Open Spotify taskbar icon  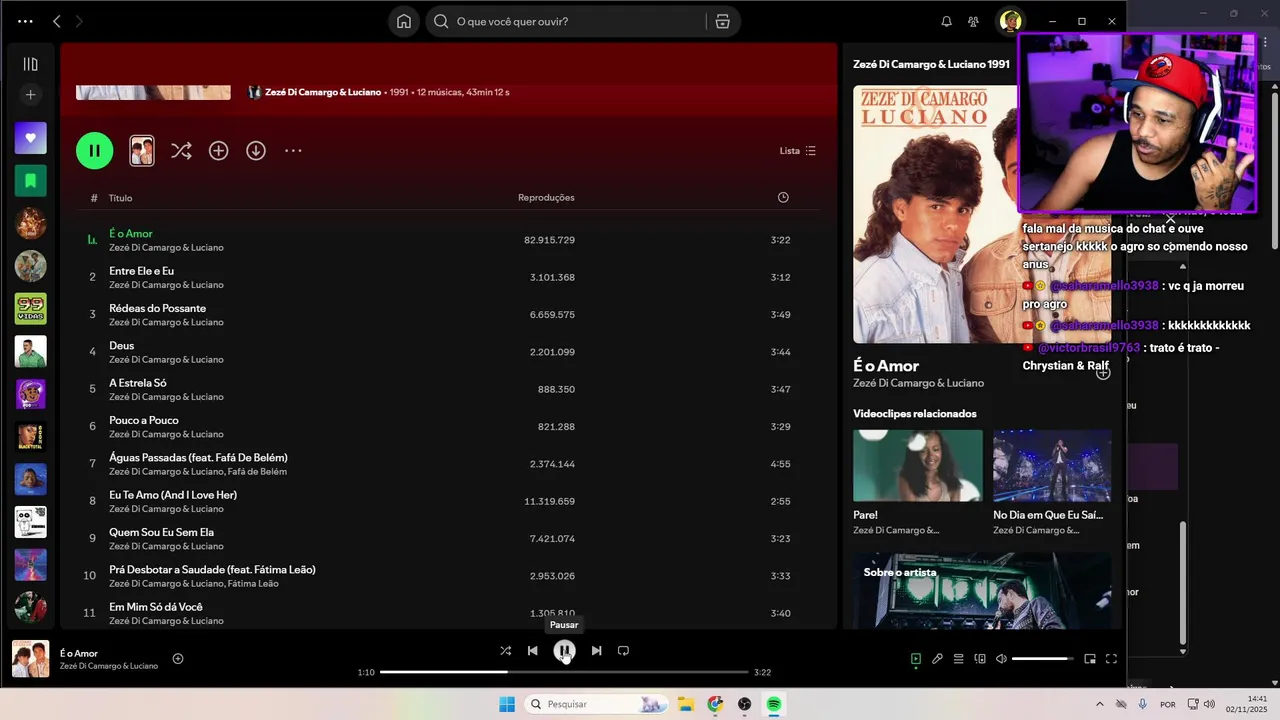(x=774, y=704)
